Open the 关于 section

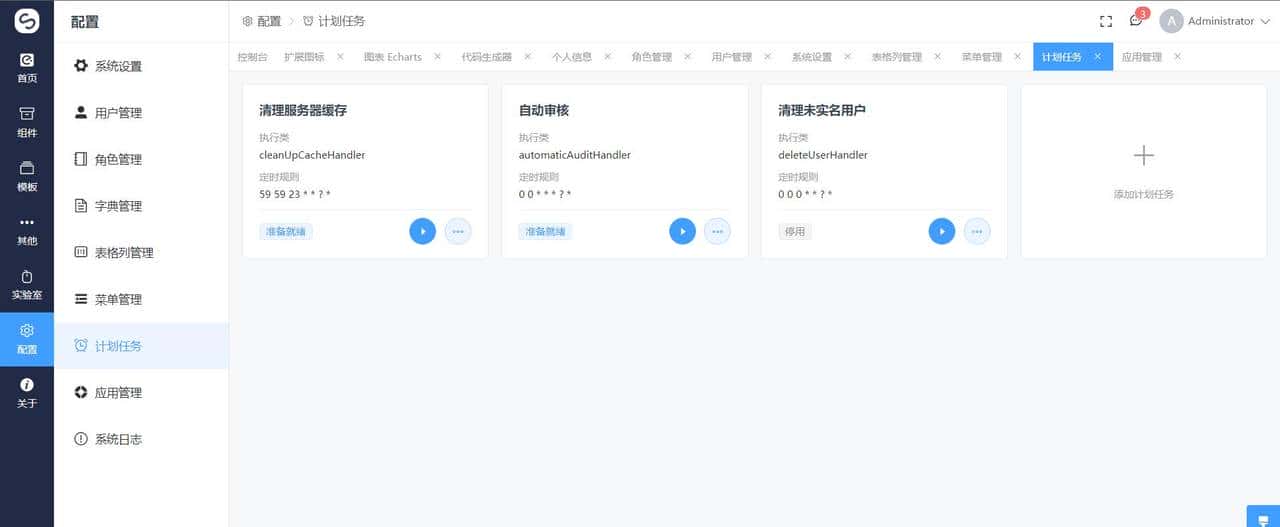coord(27,393)
